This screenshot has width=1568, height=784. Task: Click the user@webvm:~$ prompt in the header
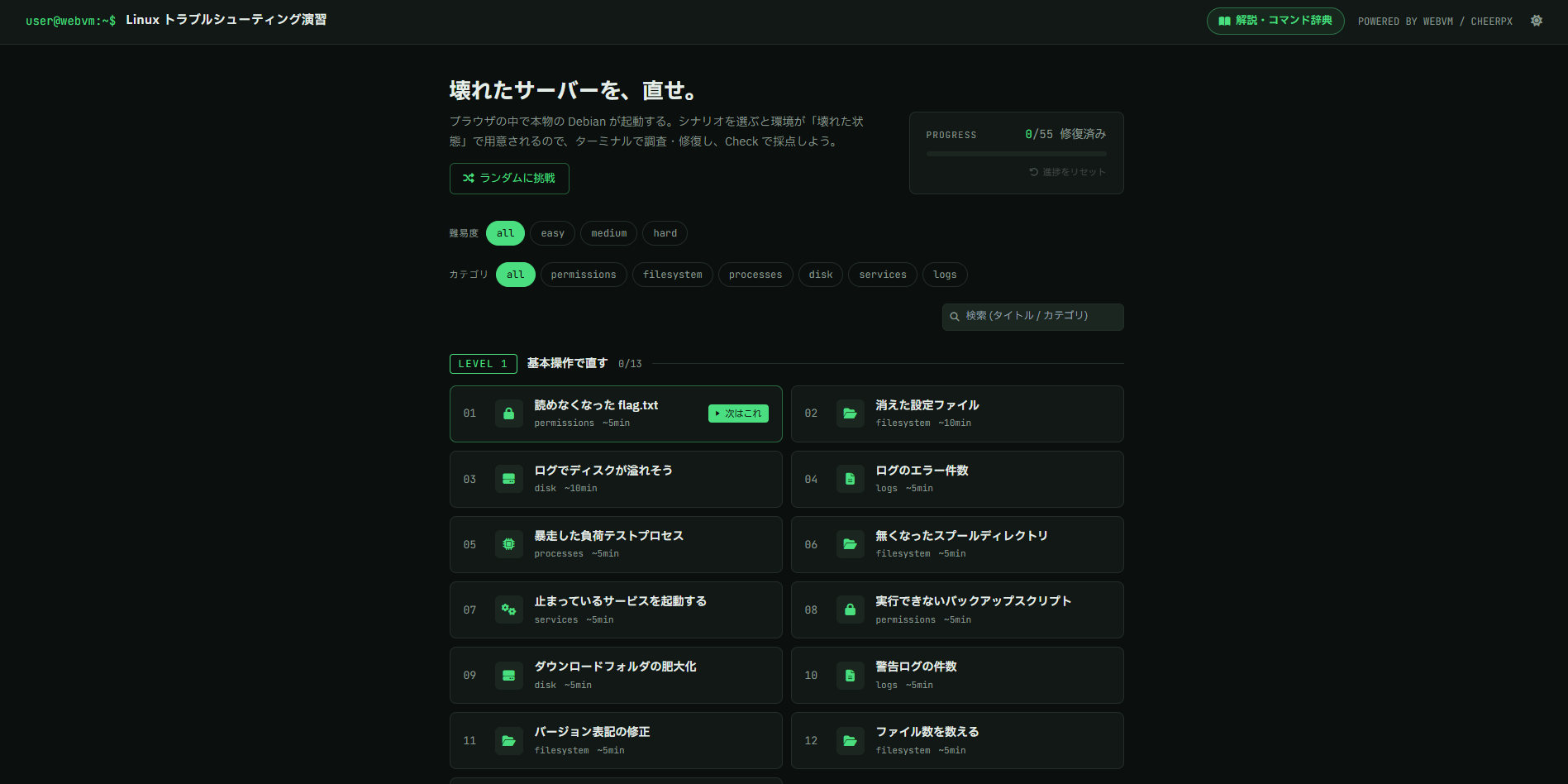(x=70, y=21)
